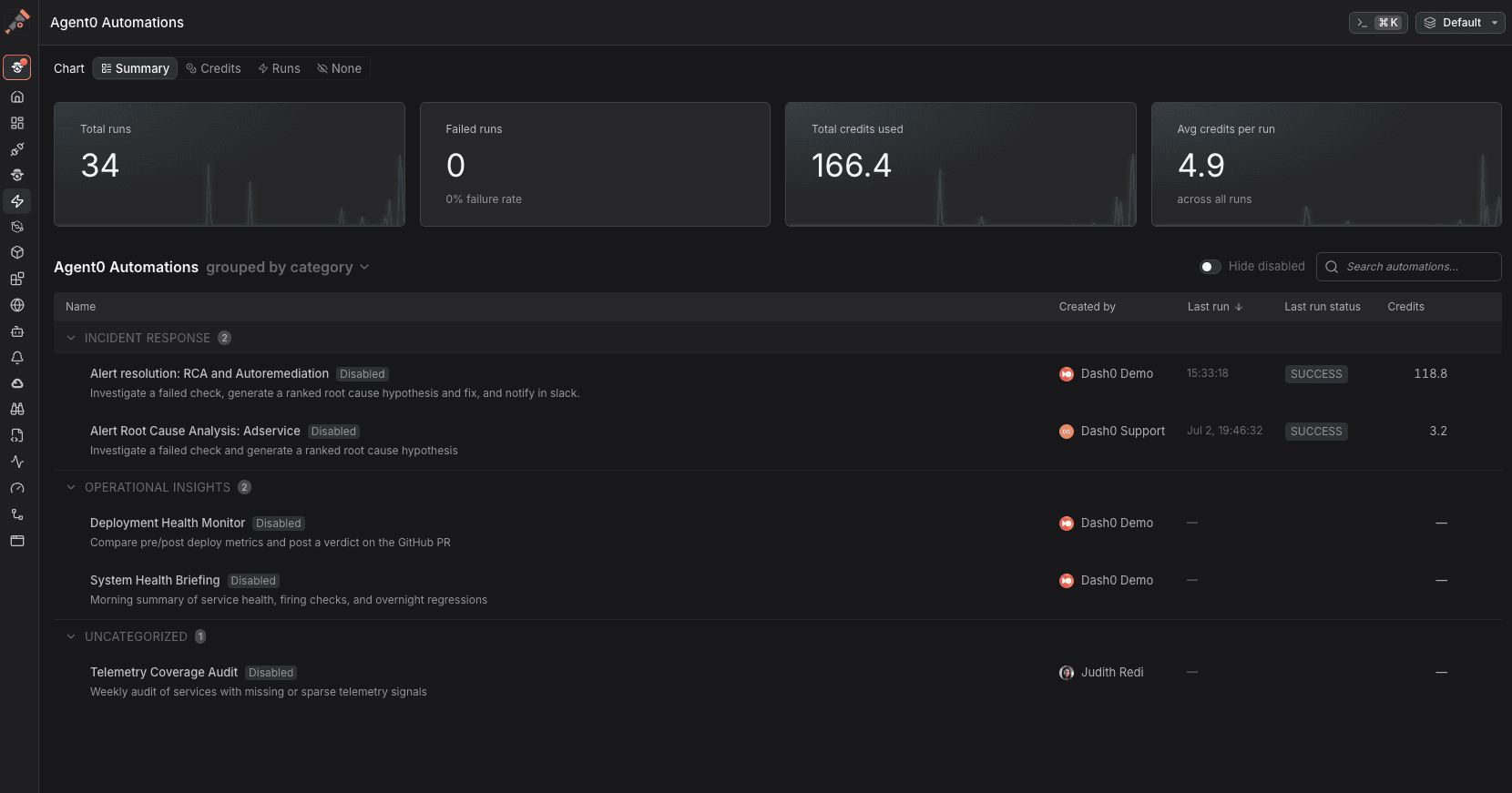Click the 3.2 credits value

[x=1438, y=431]
